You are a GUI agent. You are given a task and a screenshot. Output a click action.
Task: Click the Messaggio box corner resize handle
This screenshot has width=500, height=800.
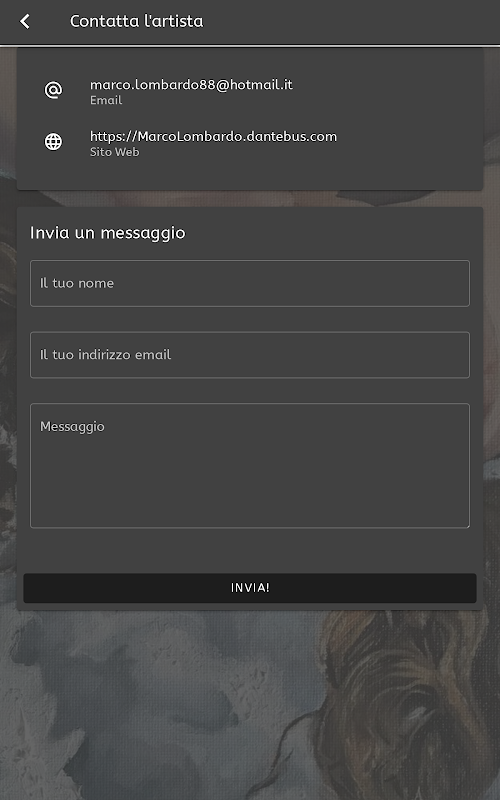(466, 524)
